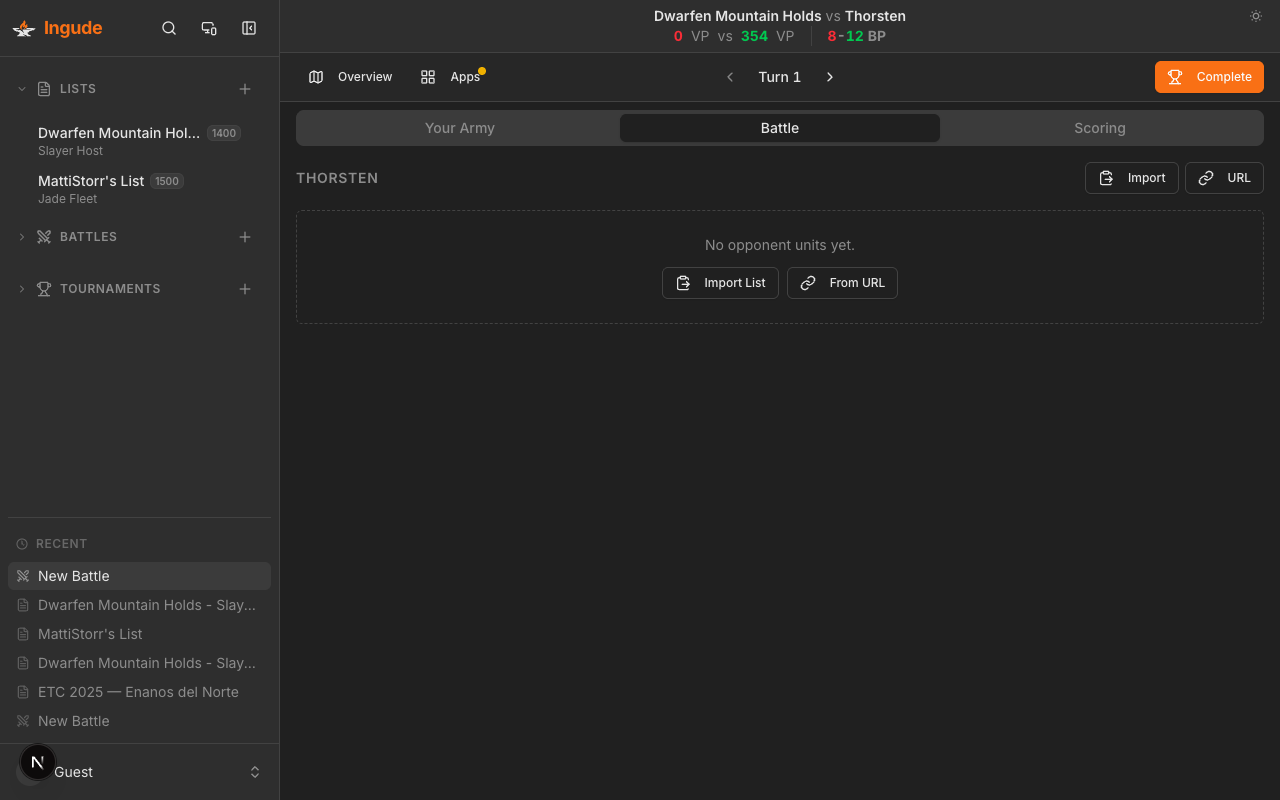Add a new battle with plus icon
The image size is (1280, 800).
point(245,237)
